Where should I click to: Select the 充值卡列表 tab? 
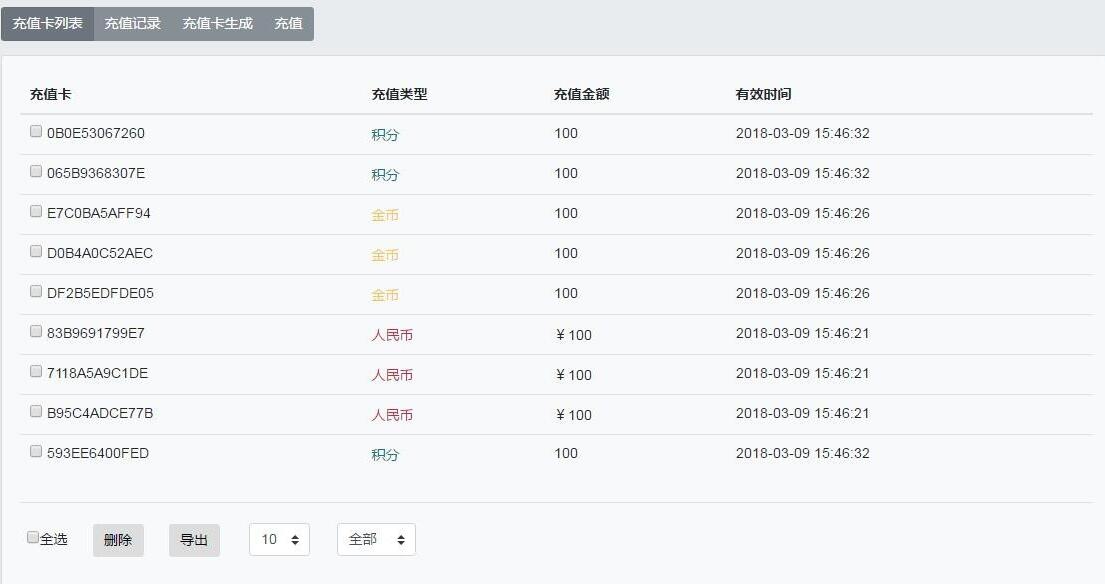49,23
